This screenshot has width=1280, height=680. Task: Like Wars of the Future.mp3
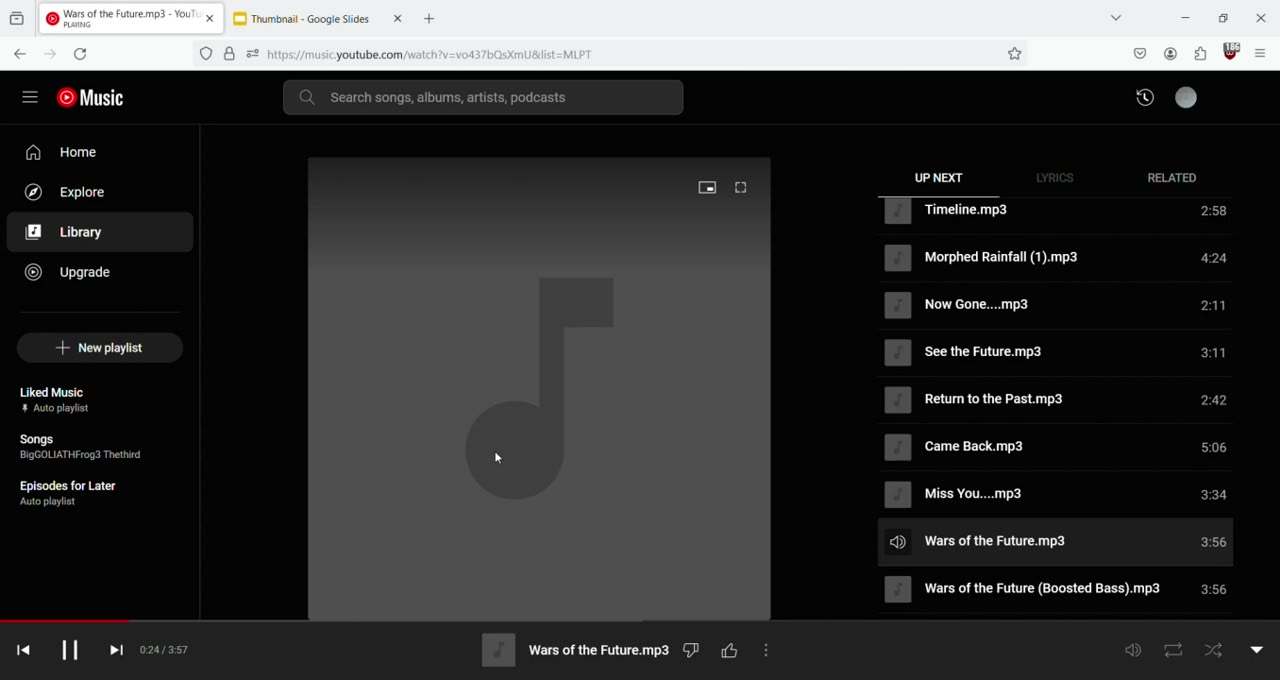[x=730, y=651]
